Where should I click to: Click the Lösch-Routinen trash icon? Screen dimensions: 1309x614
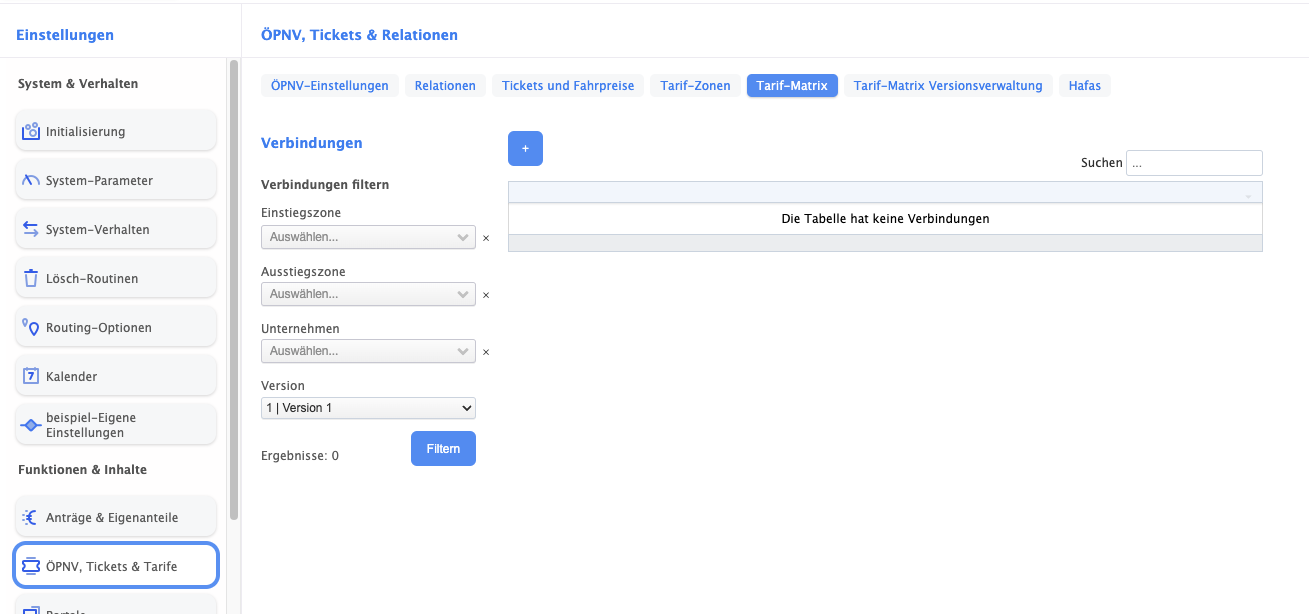[x=31, y=279]
